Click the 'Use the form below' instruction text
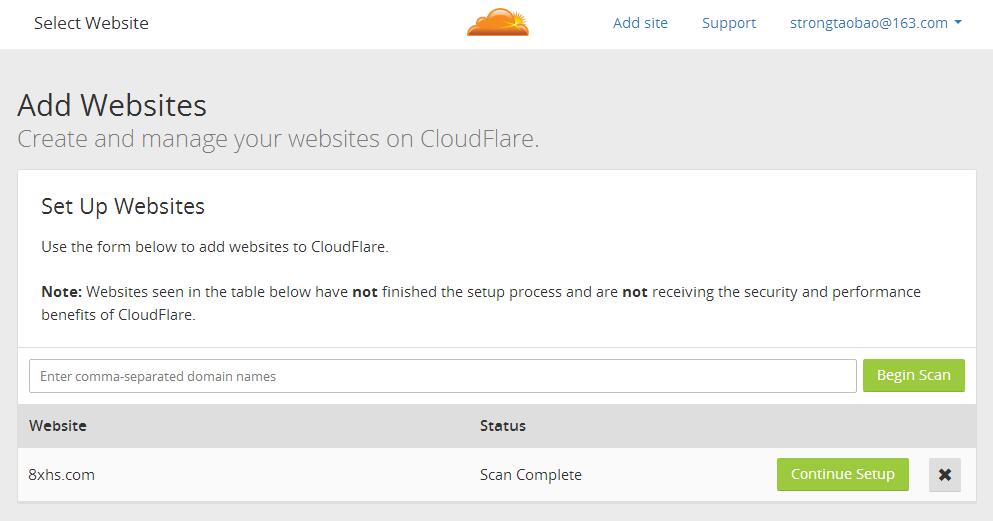 point(215,247)
